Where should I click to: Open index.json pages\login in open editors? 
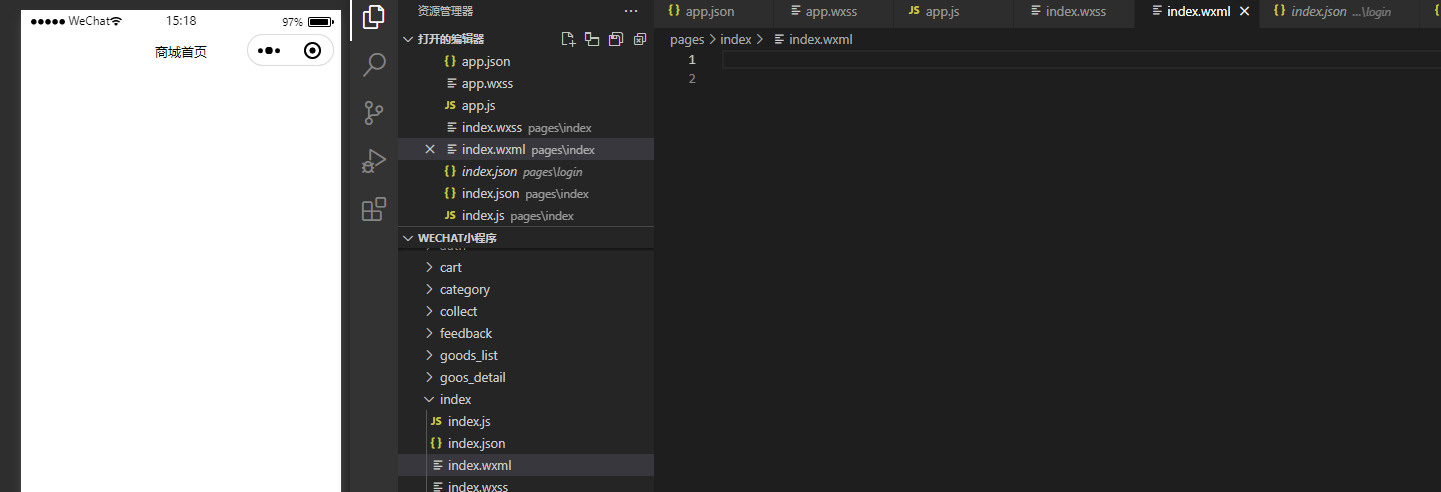tap(526, 171)
